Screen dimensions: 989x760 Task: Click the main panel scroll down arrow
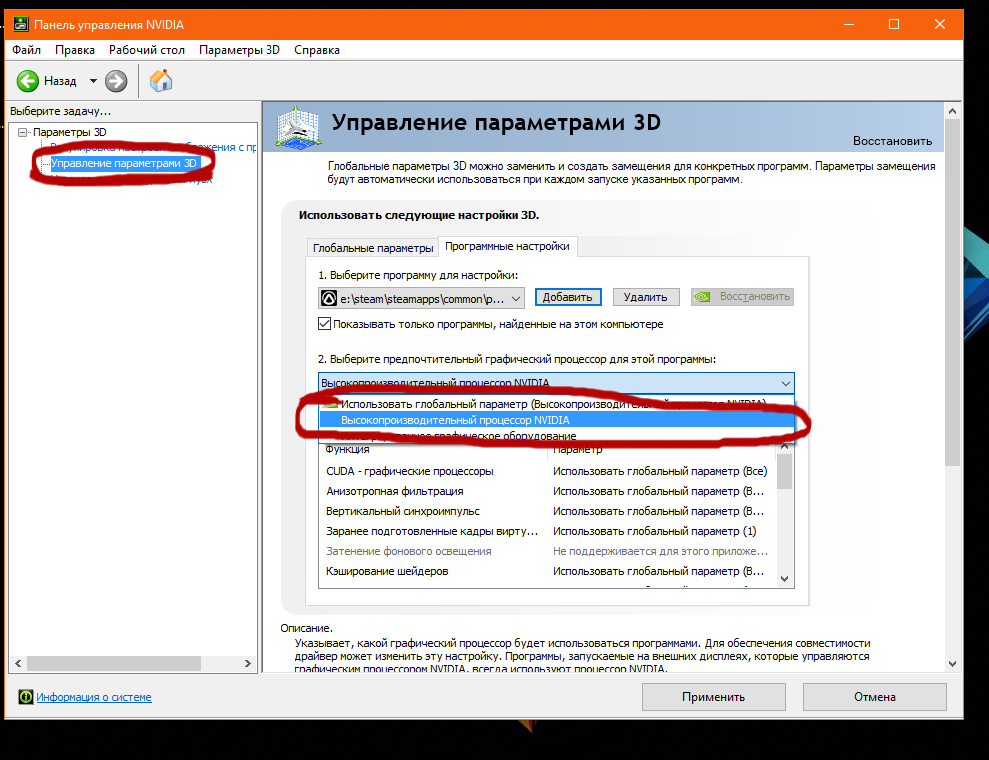952,664
